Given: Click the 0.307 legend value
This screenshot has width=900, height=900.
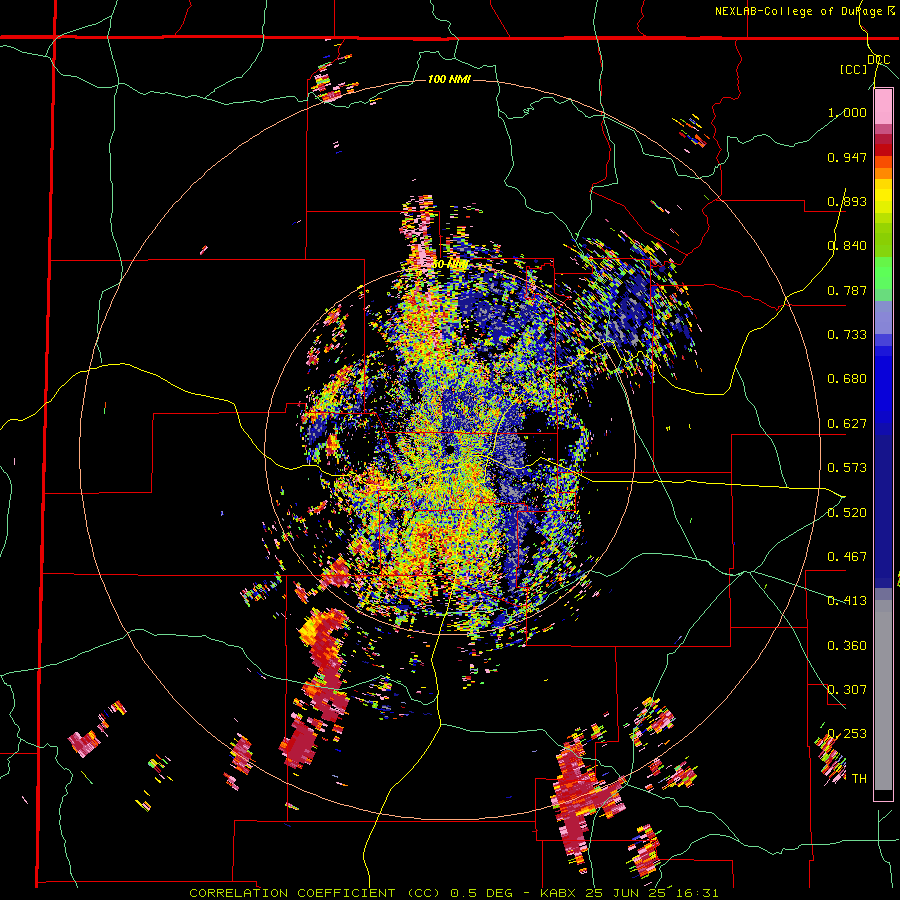Looking at the screenshot, I should point(847,690).
